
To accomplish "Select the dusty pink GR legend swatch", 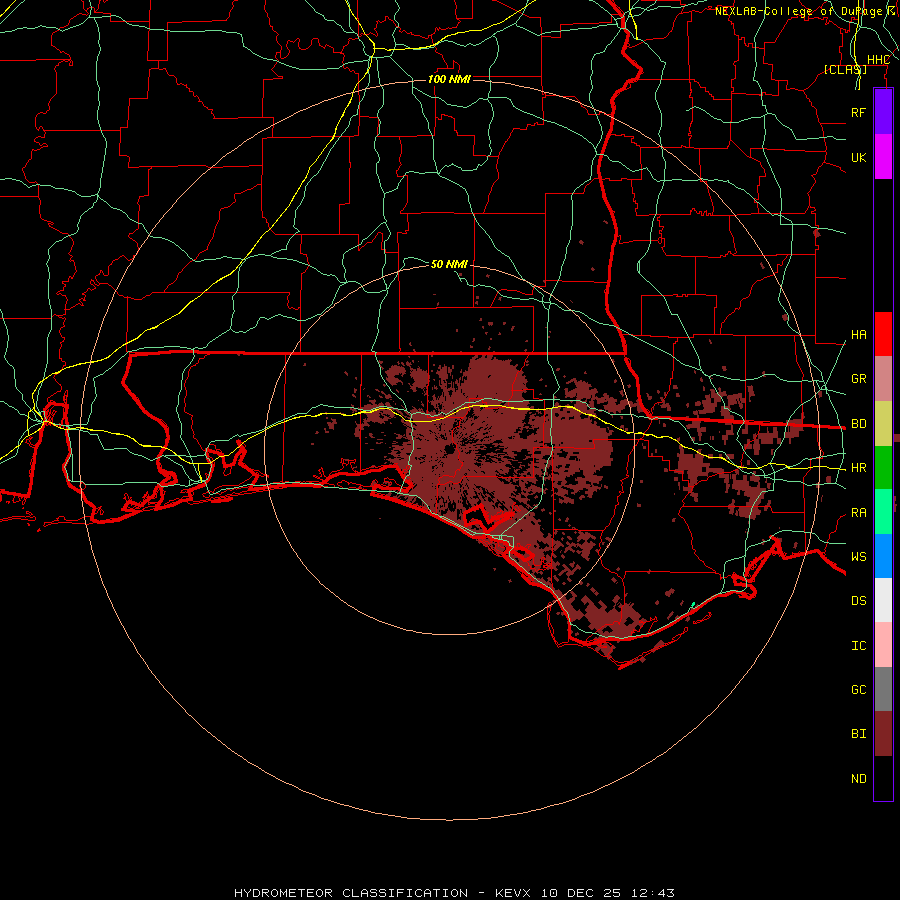I will click(883, 379).
